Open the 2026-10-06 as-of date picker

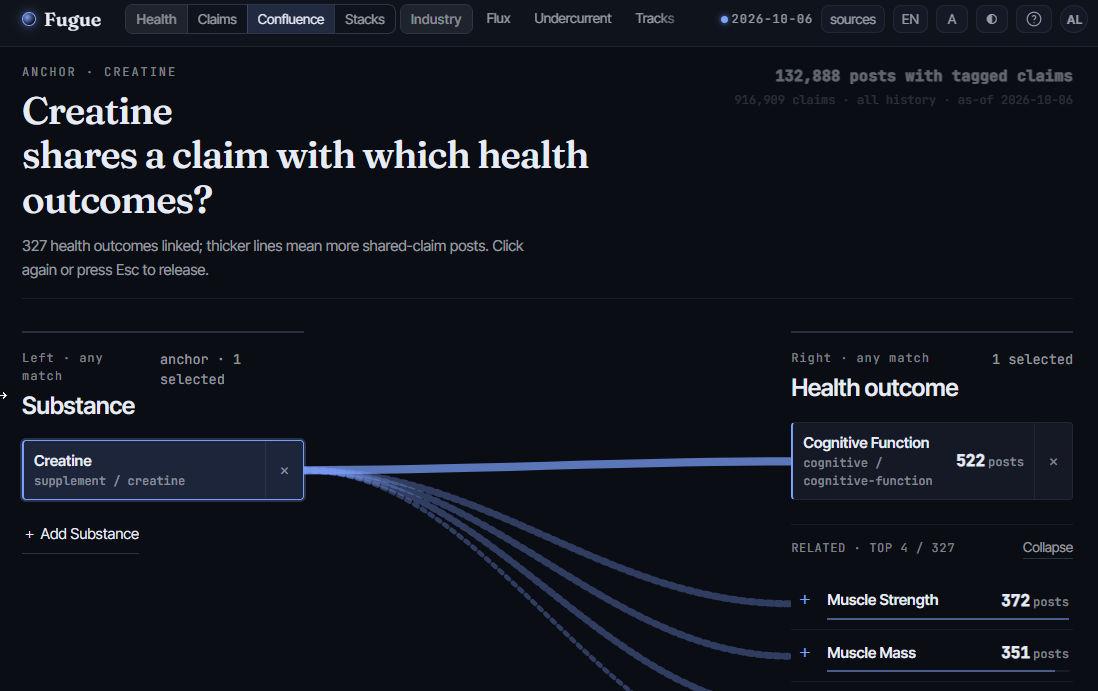pyautogui.click(x=766, y=19)
